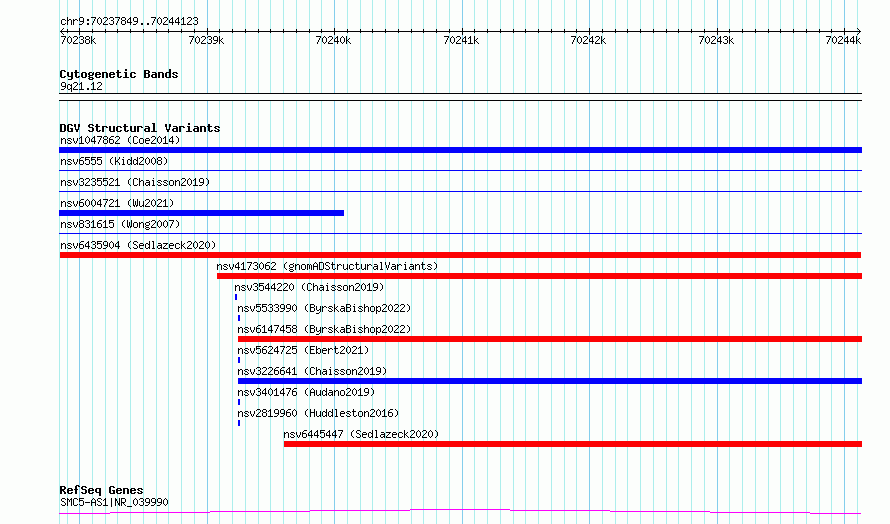Select the red nsv4173062 variant bar
The image size is (890, 524).
539,276
